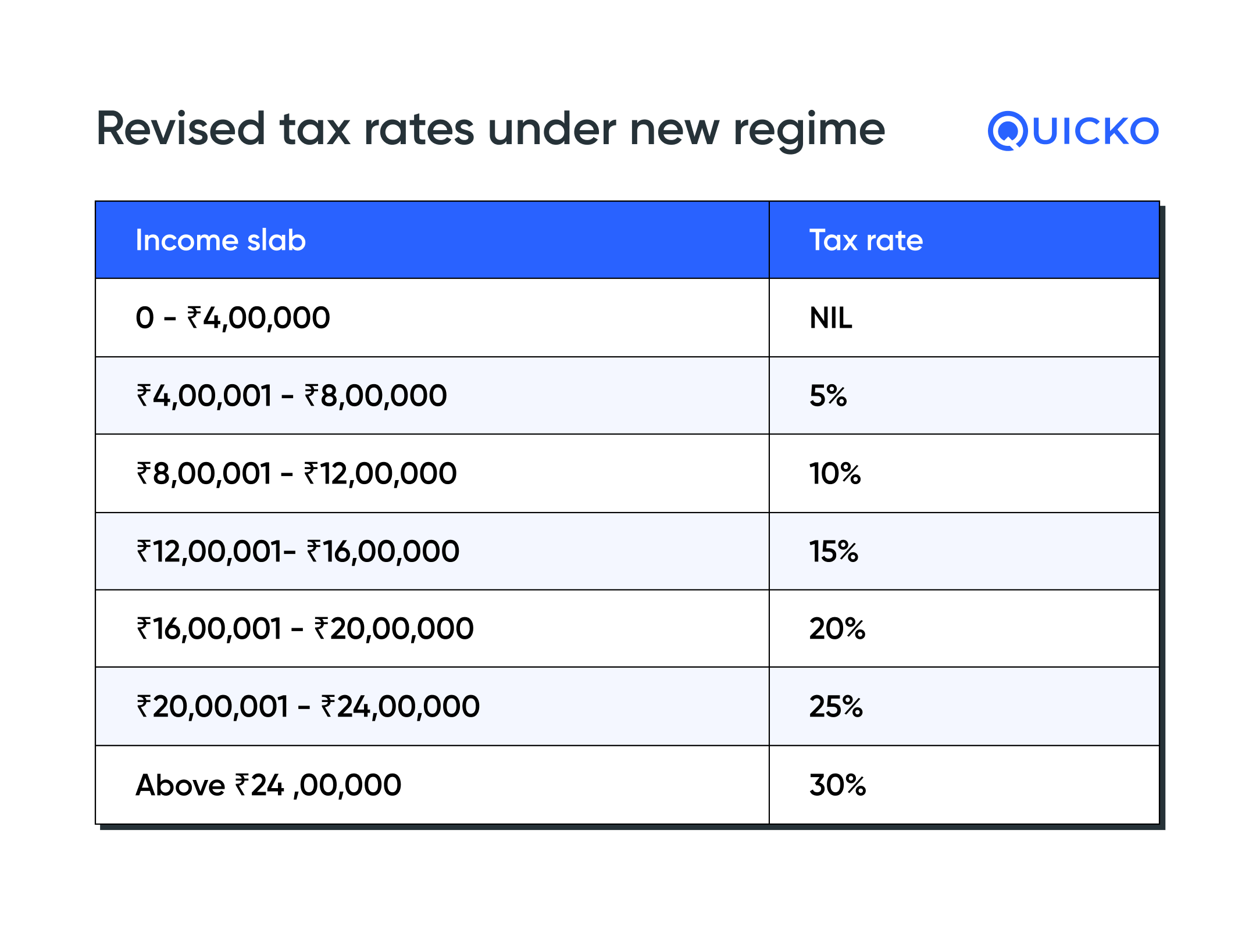This screenshot has height=952, width=1256.
Task: Click the 15% tax rate cell
Action: coord(833,551)
